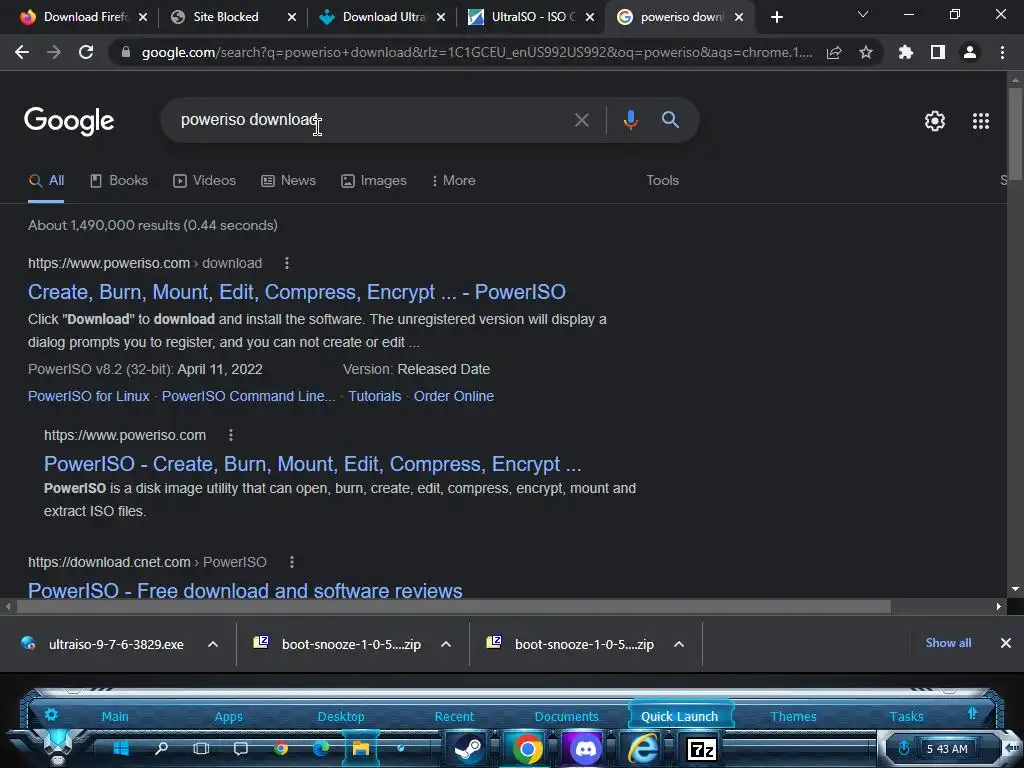Viewport: 1024px width, 768px height.
Task: Open the Create, Burn, Mount PowerISO download link
Action: (296, 292)
